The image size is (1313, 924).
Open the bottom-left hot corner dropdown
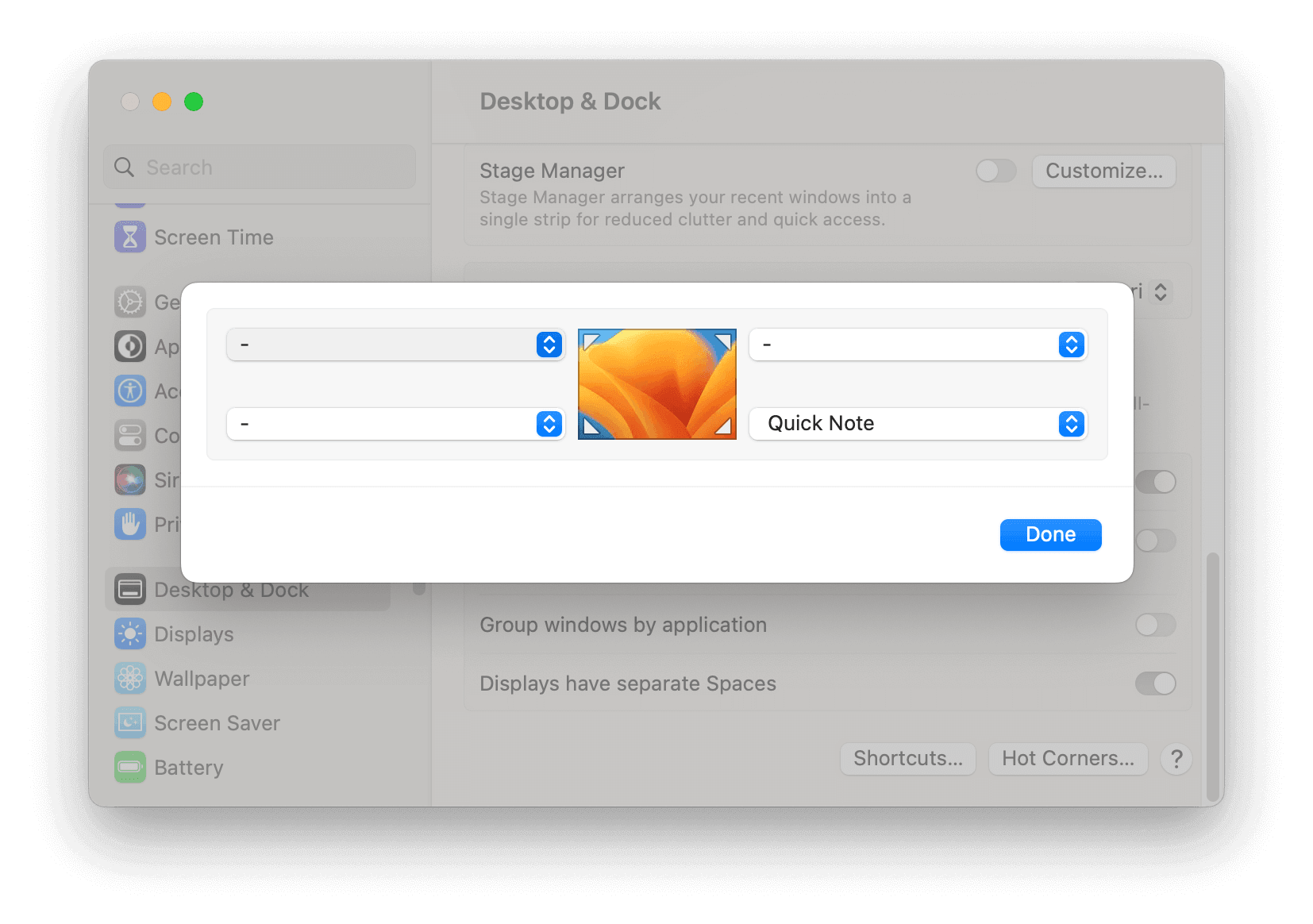click(x=395, y=424)
